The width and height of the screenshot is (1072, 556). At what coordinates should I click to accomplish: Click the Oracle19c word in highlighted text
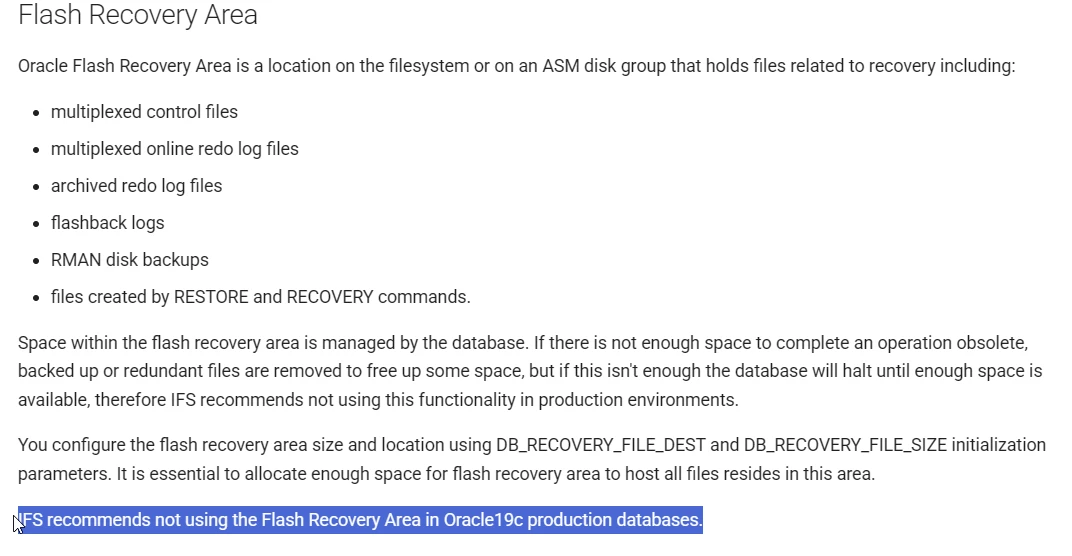click(x=483, y=520)
